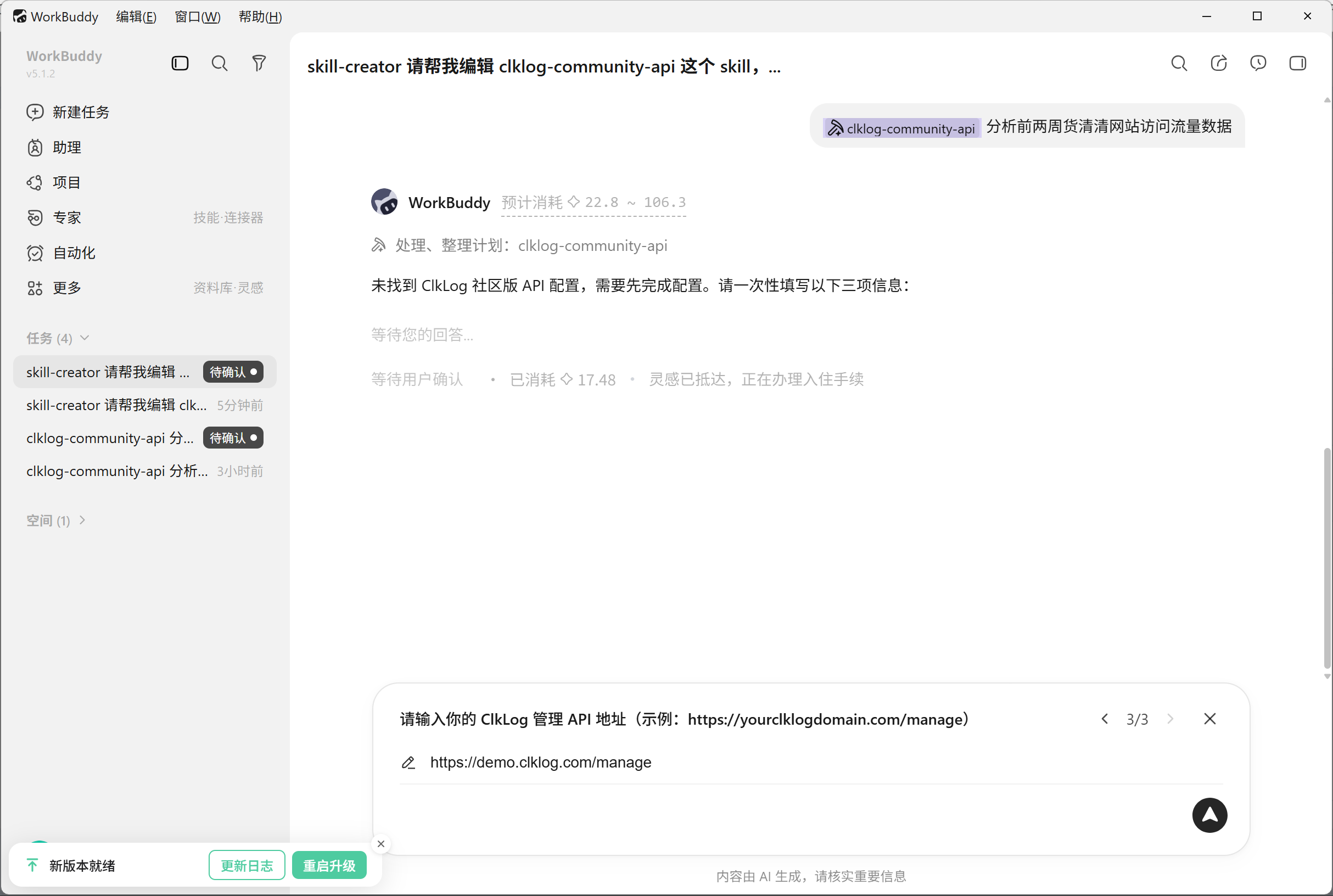This screenshot has height=896, width=1333.
Task: Click the 重启升级 button
Action: point(329,865)
